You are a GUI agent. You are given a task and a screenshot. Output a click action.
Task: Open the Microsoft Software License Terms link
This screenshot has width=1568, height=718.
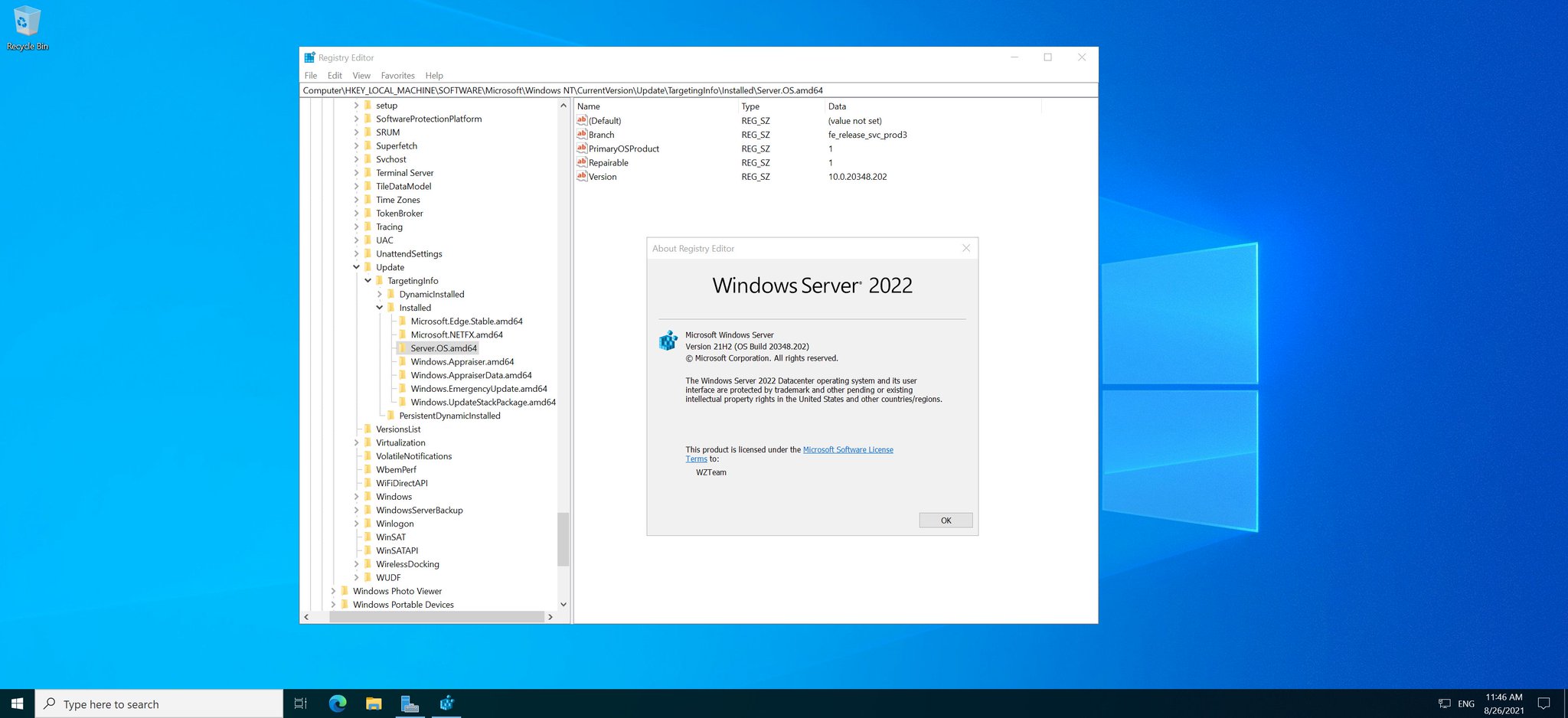848,449
